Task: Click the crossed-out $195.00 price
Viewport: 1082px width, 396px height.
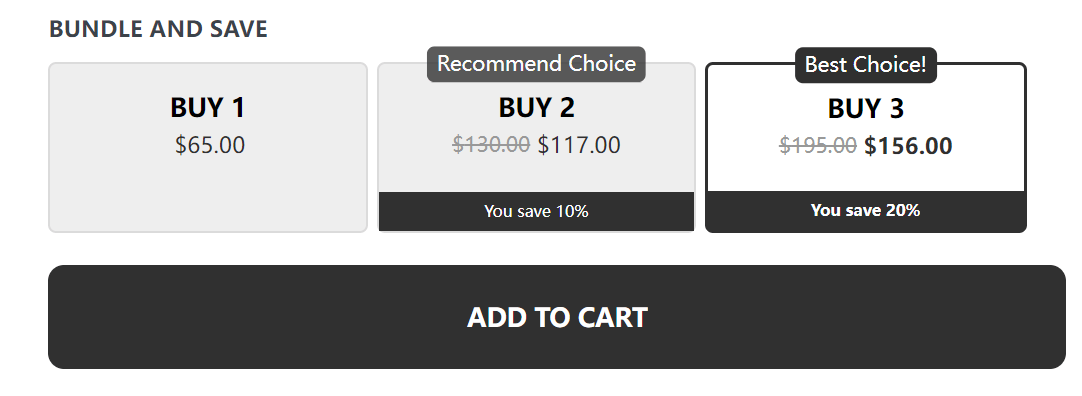Action: pos(818,146)
